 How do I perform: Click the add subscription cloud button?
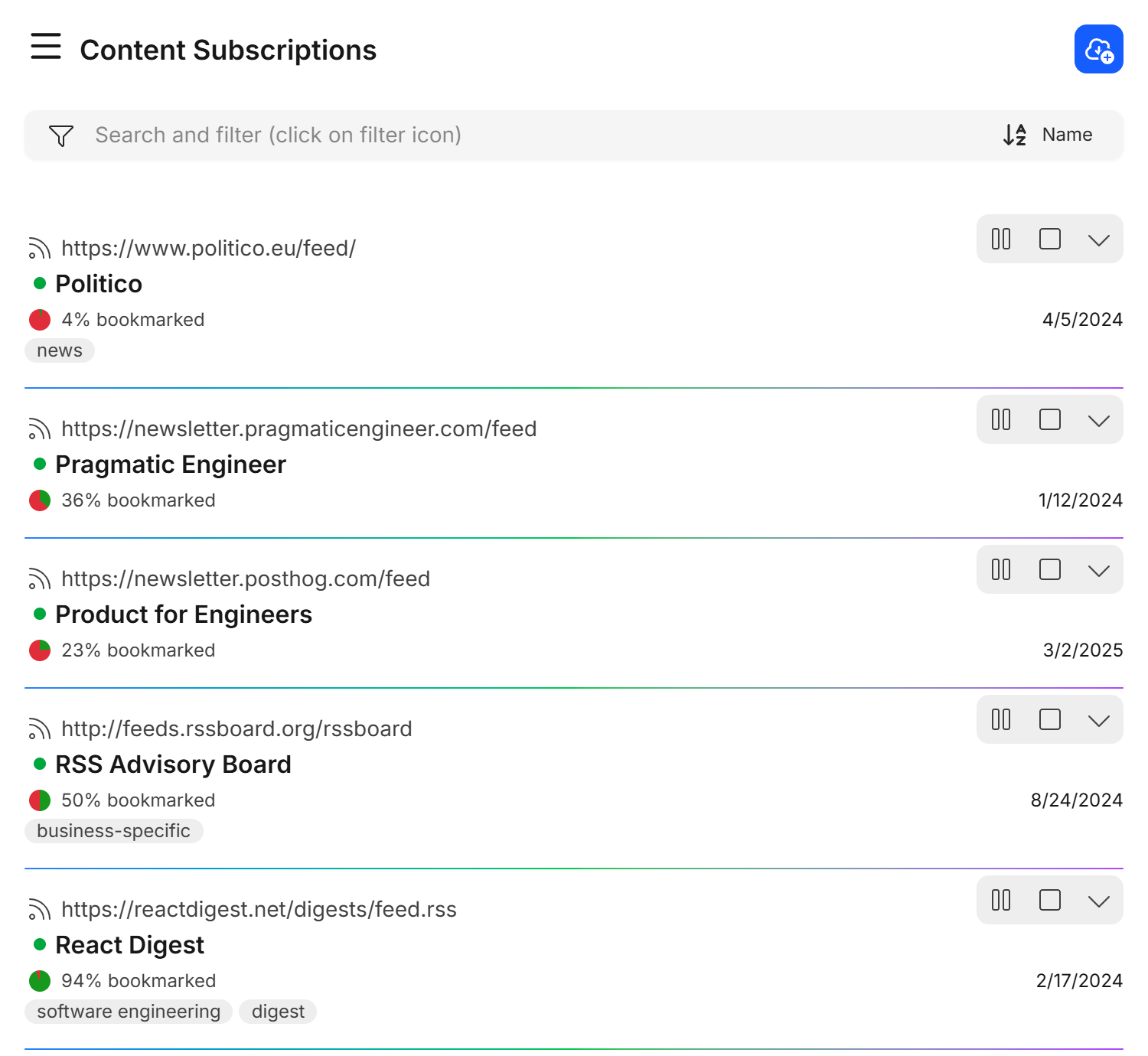1098,50
